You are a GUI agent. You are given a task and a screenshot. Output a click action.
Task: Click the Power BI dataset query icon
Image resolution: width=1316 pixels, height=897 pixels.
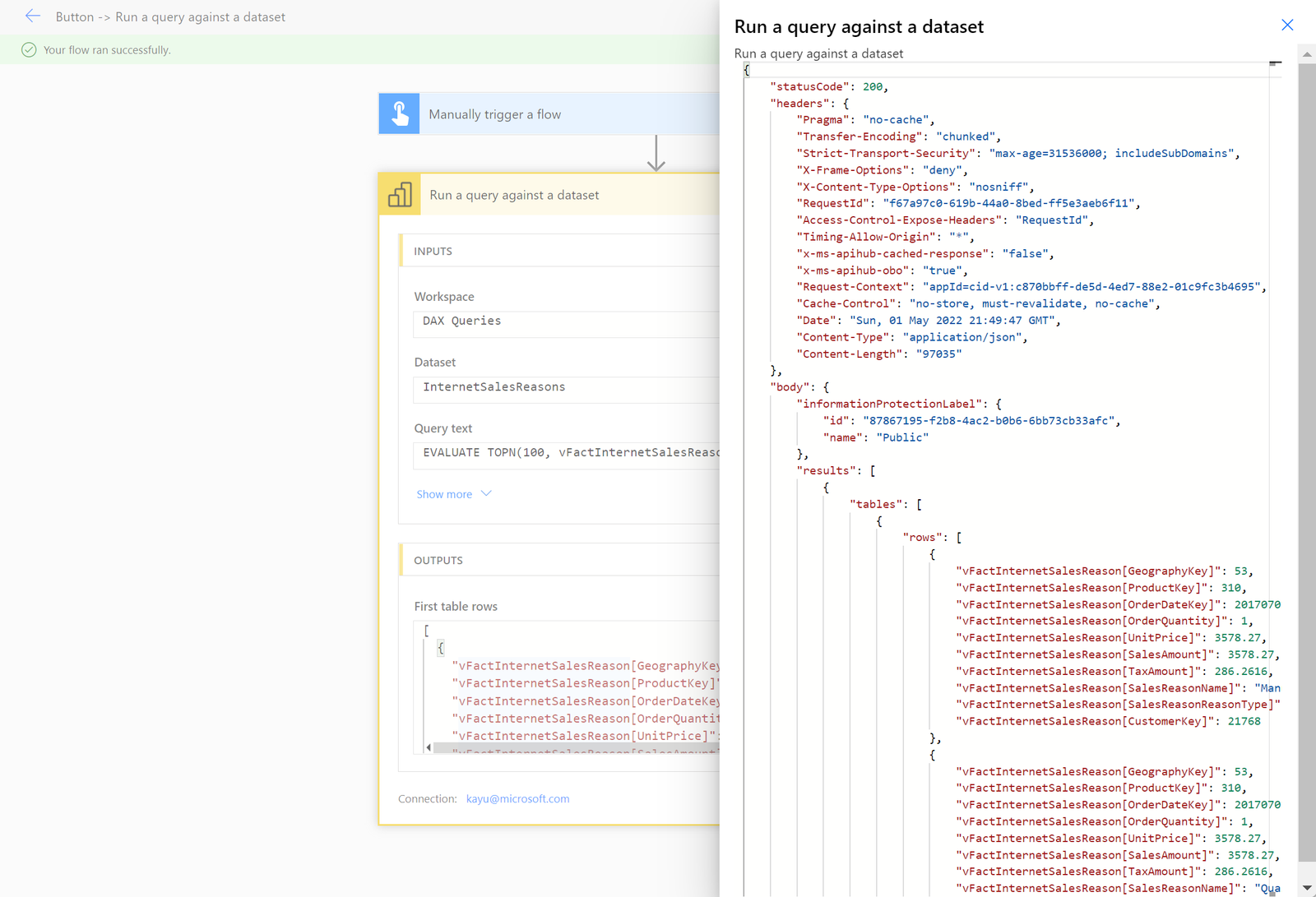point(400,195)
